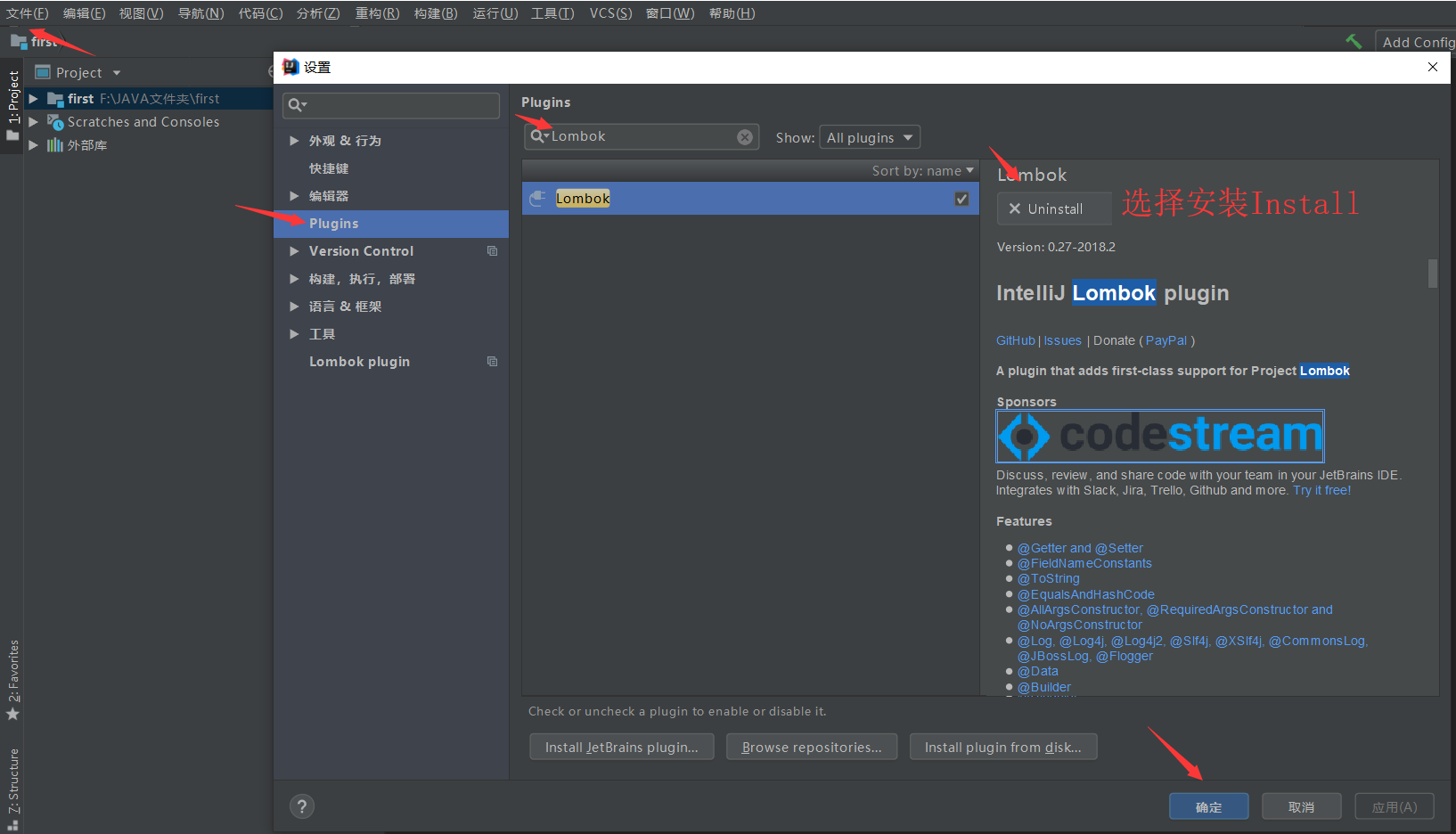The width and height of the screenshot is (1456, 834).
Task: Click the plugin search magnifier icon
Action: click(x=539, y=136)
